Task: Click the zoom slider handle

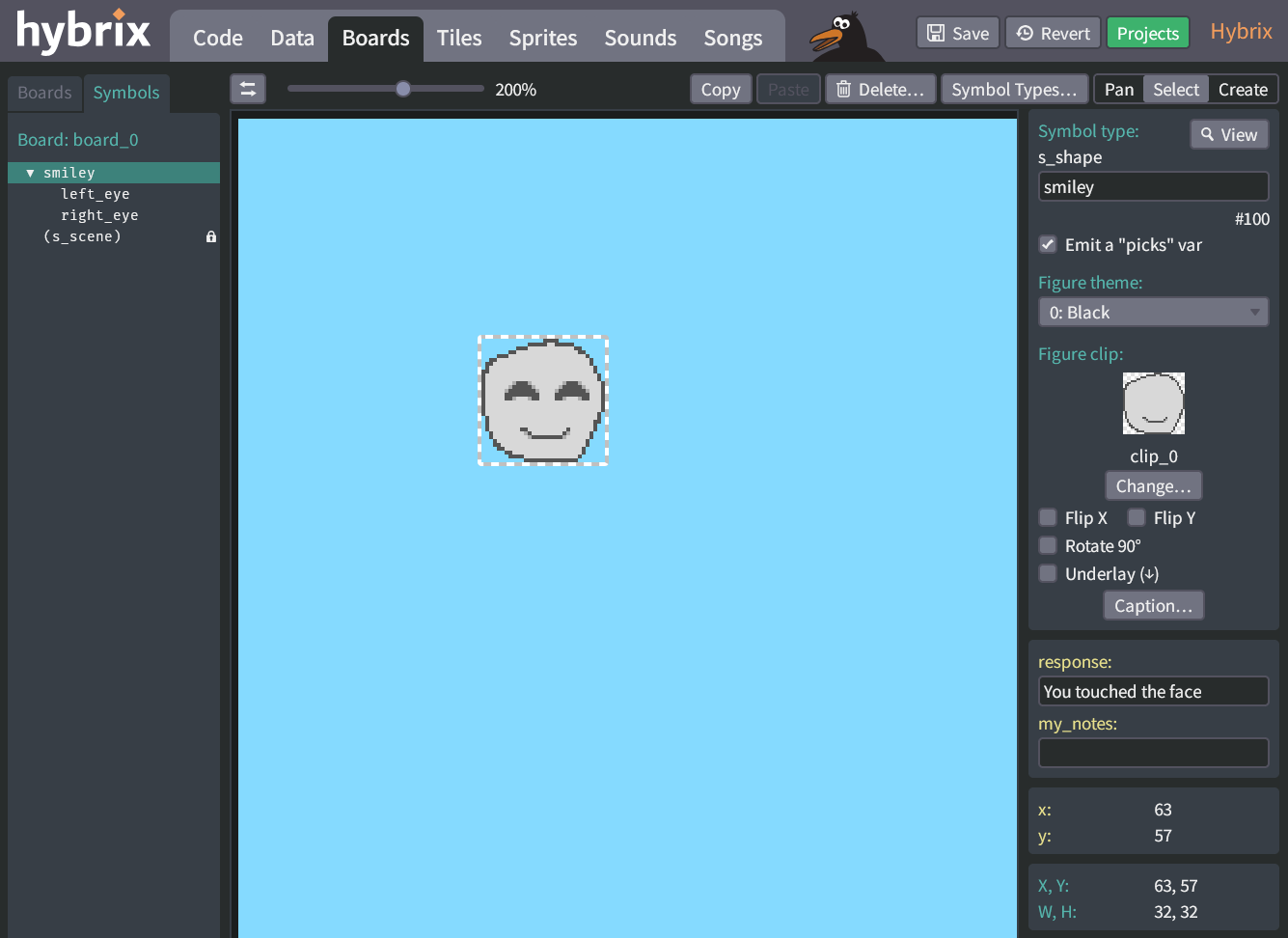Action: (x=403, y=89)
